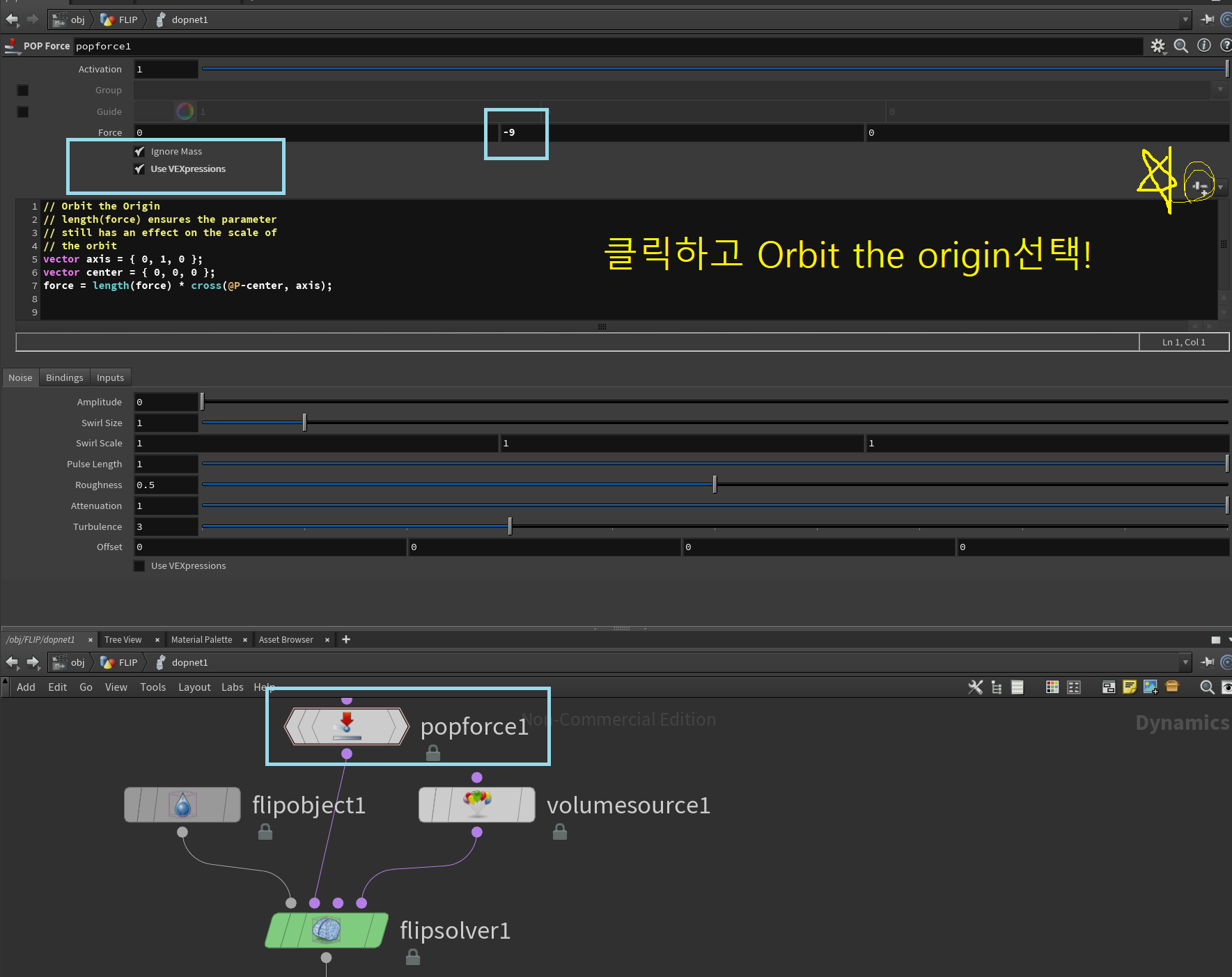Image resolution: width=1232 pixels, height=977 pixels.
Task: Click the popforce1 node name field
Action: coord(608,46)
